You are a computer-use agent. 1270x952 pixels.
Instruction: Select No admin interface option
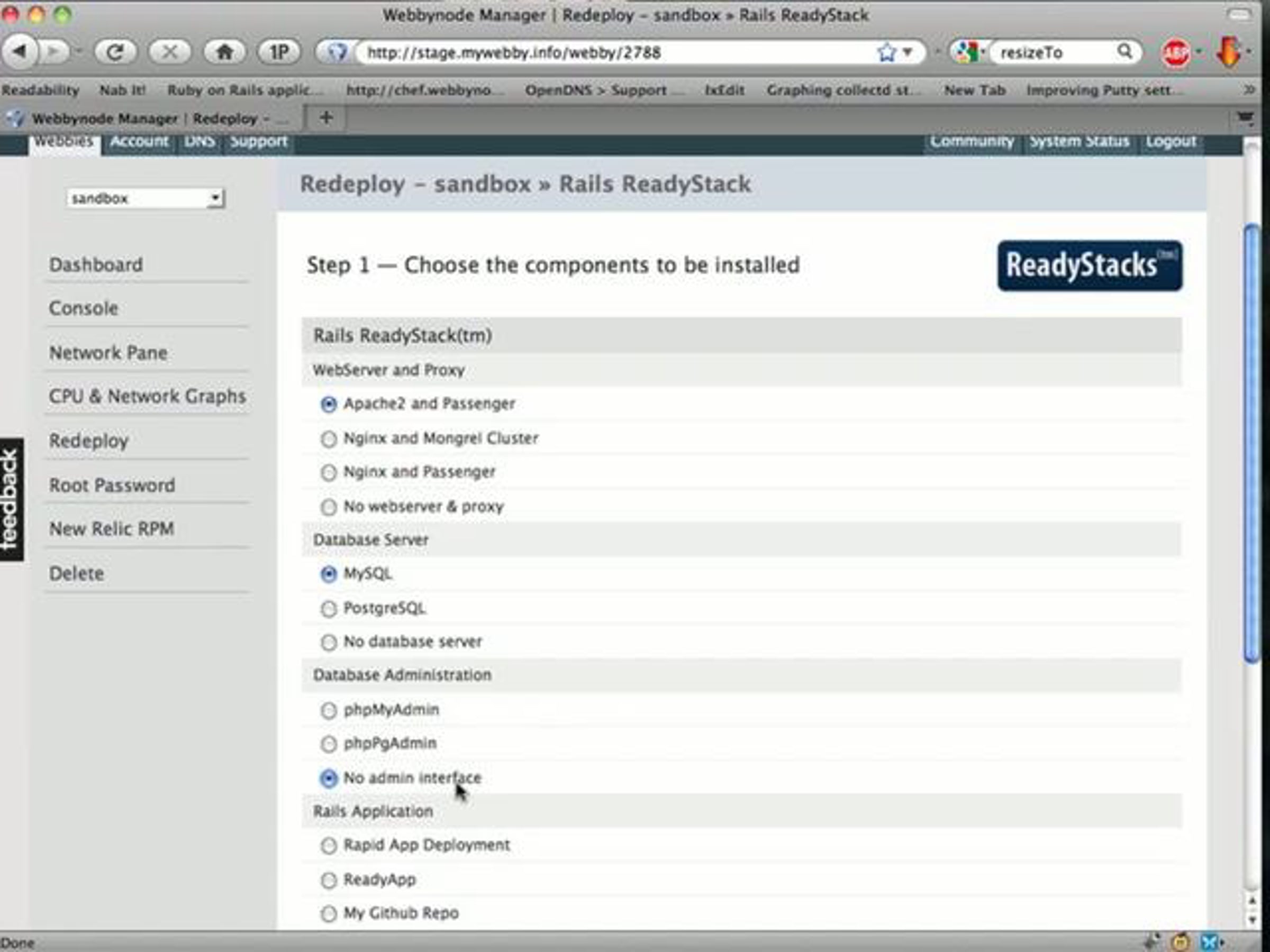[329, 778]
